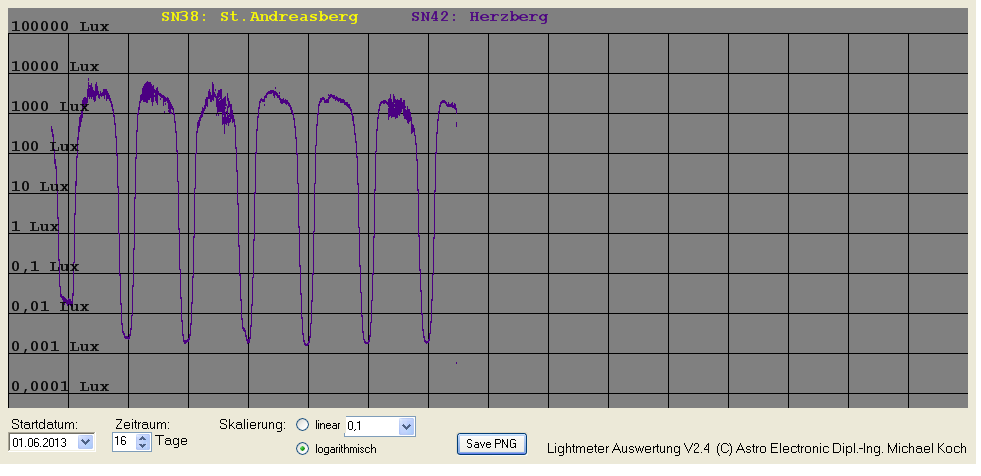Click the Save PNG button

[492, 443]
